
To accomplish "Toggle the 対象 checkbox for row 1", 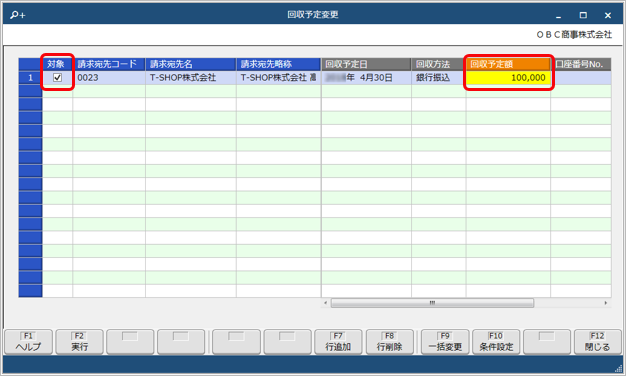I will pos(57,77).
